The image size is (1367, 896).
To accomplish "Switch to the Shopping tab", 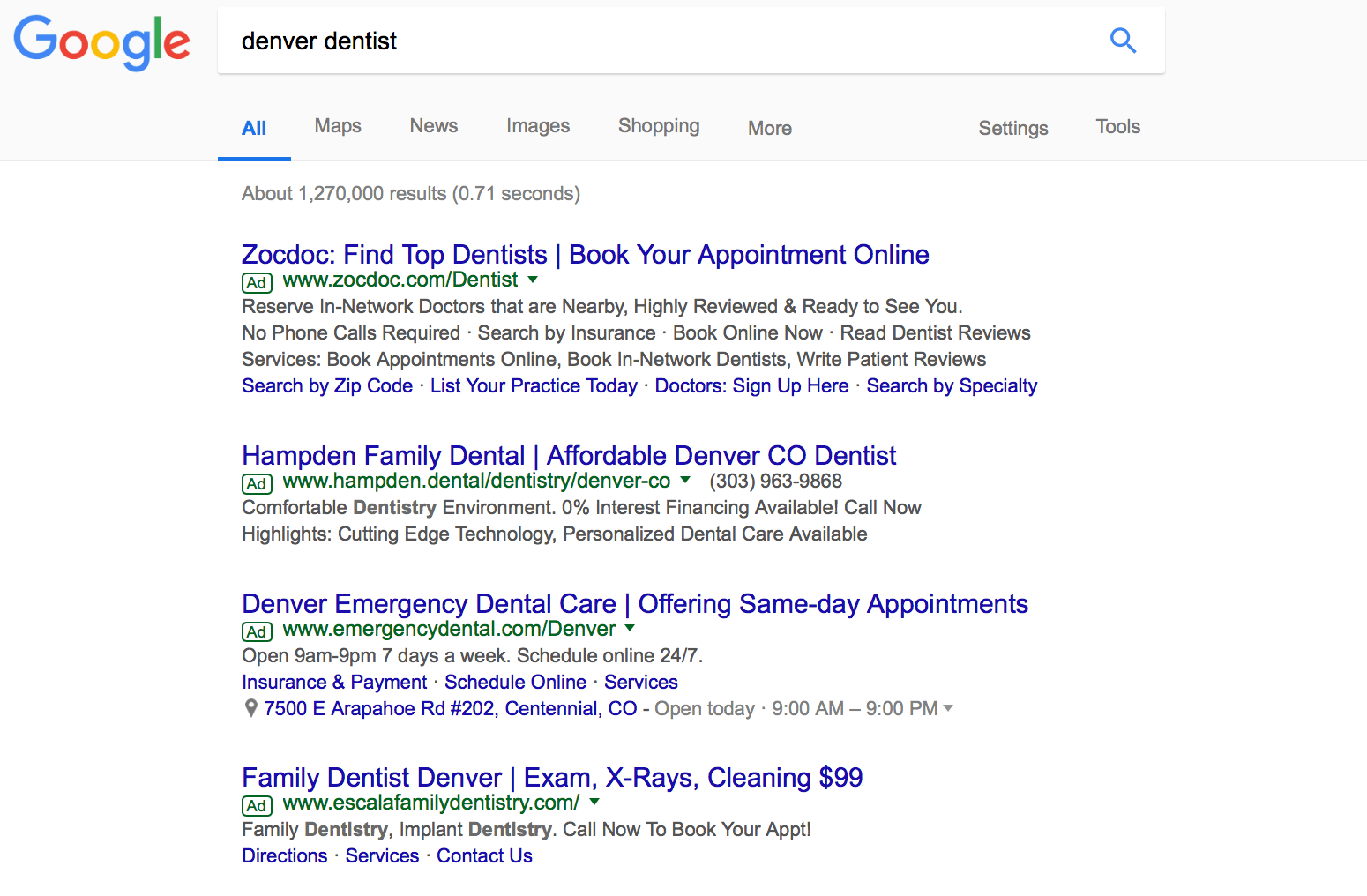I will coord(659,126).
